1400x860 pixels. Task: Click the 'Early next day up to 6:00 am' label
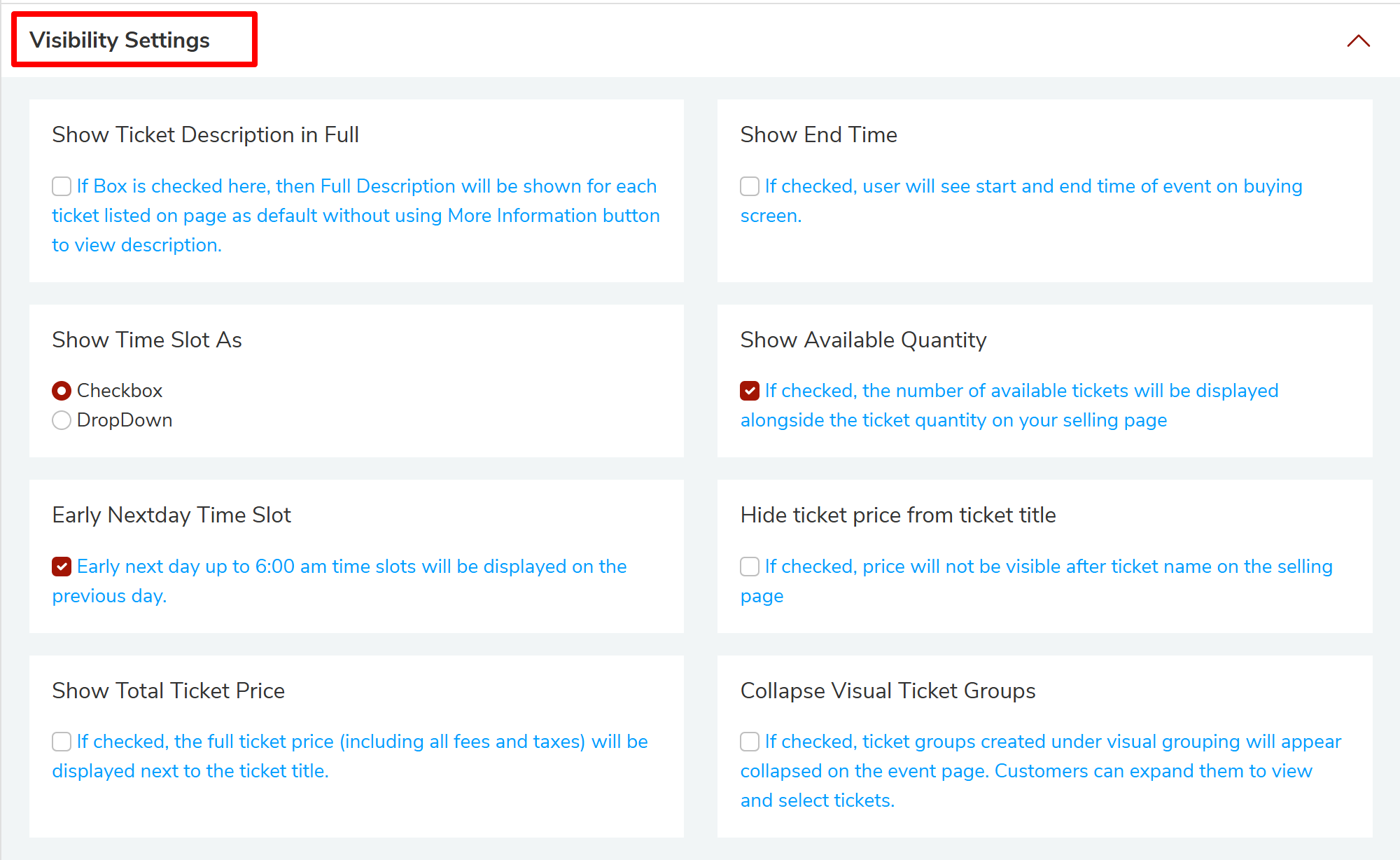(351, 567)
